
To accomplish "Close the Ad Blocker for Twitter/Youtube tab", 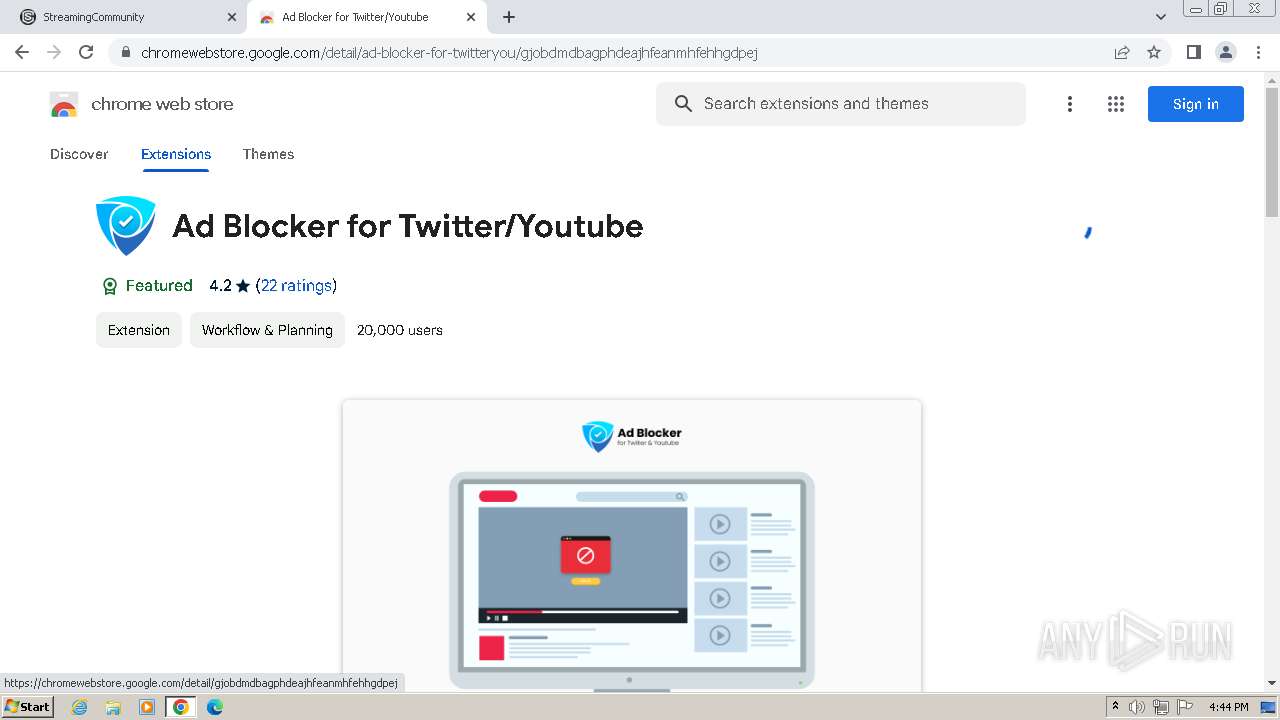I will (471, 17).
